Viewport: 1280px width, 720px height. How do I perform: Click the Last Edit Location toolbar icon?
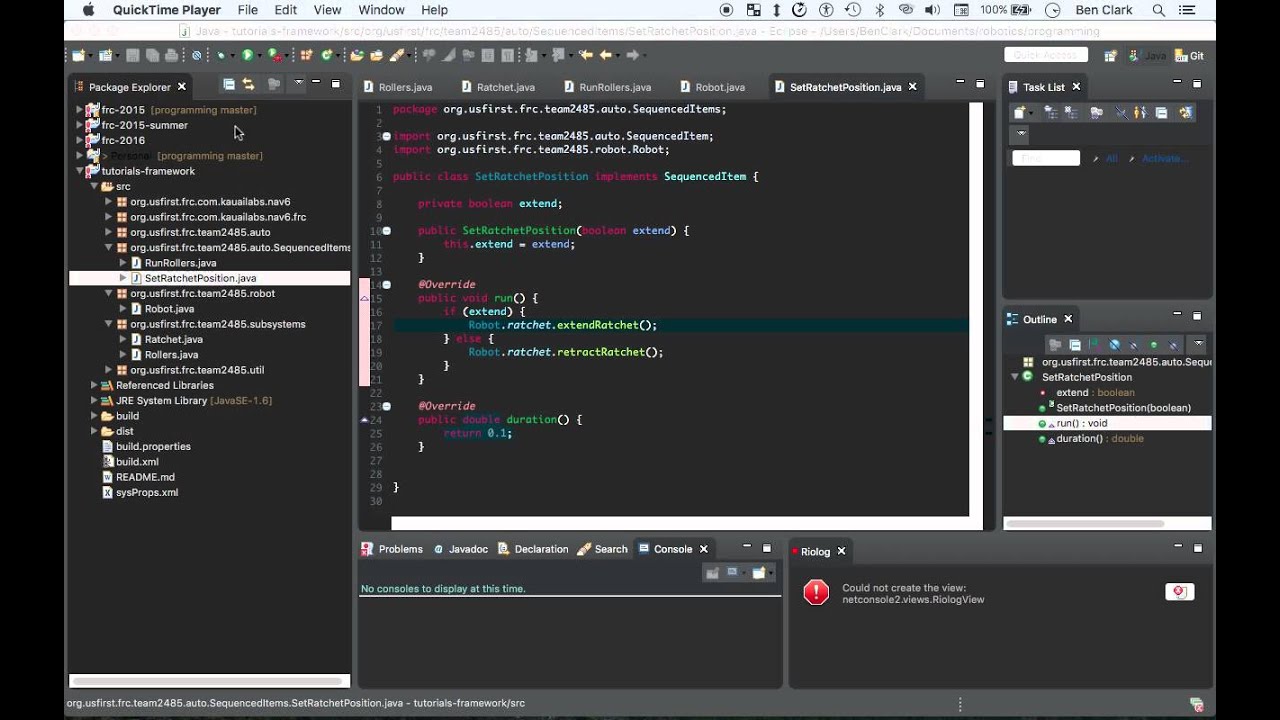(x=585, y=55)
